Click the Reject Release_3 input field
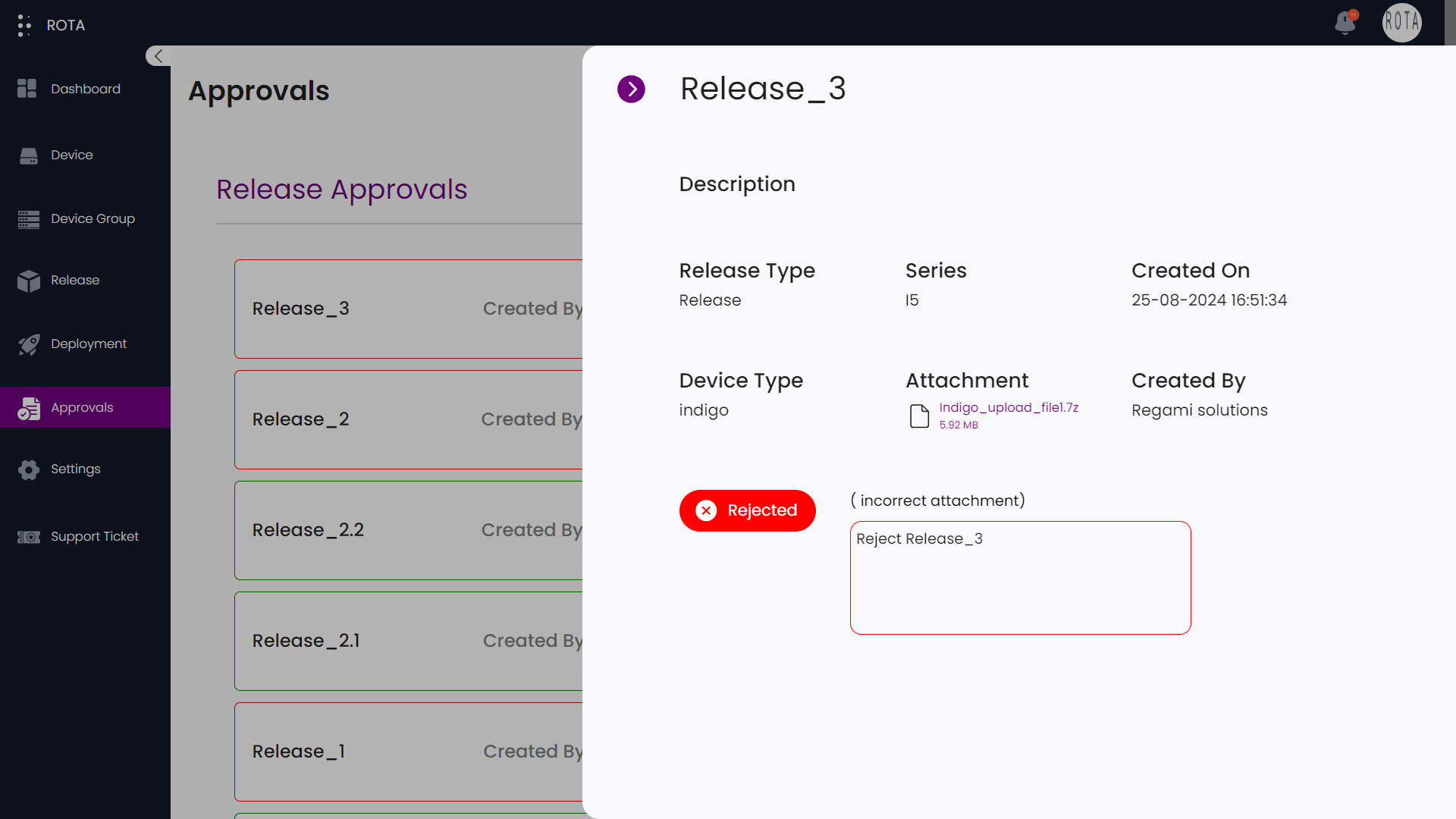1456x819 pixels. (1021, 577)
